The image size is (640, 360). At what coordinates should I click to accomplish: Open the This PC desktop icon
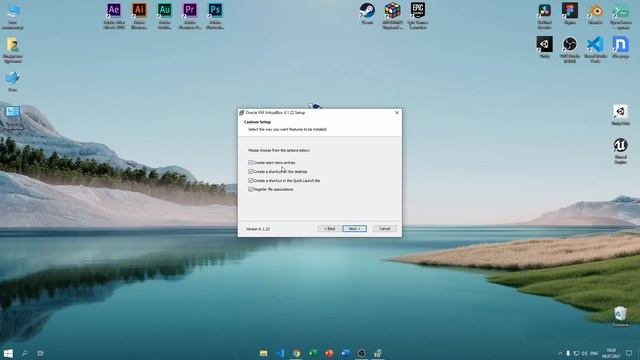tap(13, 16)
